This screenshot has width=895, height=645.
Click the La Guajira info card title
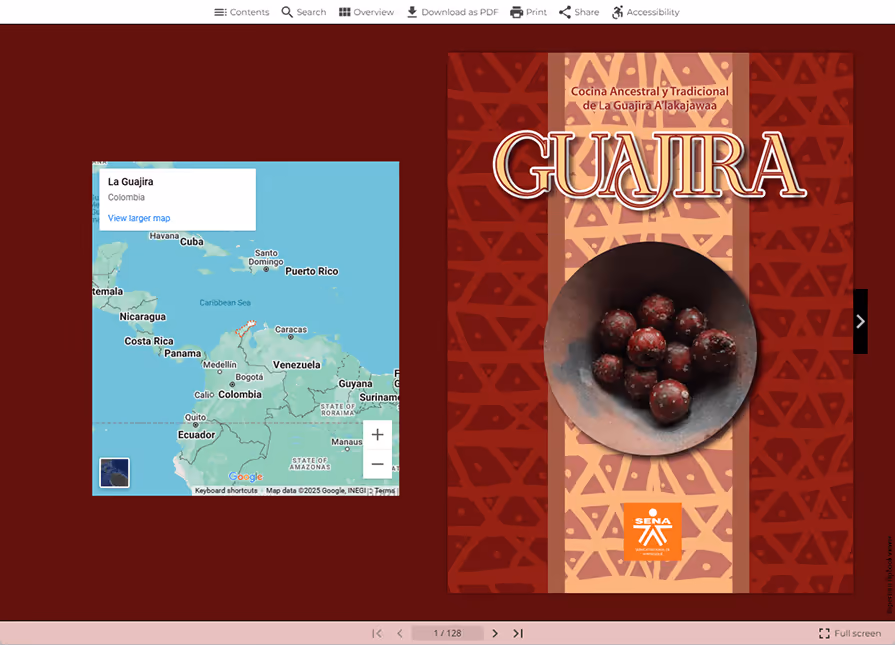[131, 182]
